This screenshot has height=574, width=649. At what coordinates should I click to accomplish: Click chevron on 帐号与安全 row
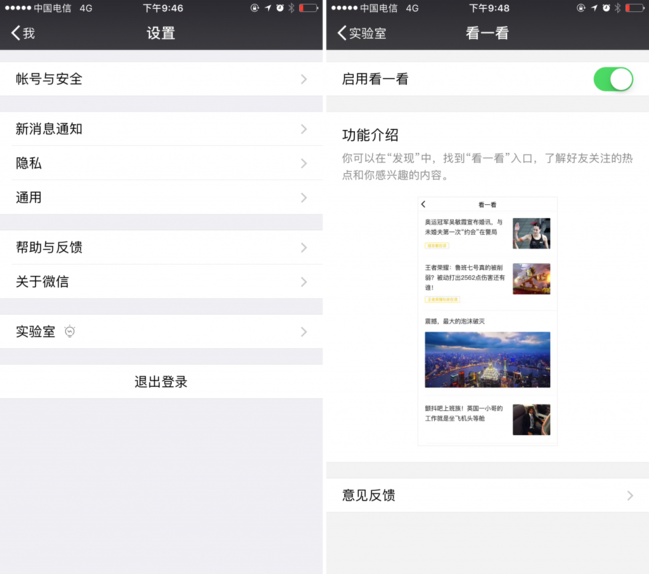pos(304,79)
